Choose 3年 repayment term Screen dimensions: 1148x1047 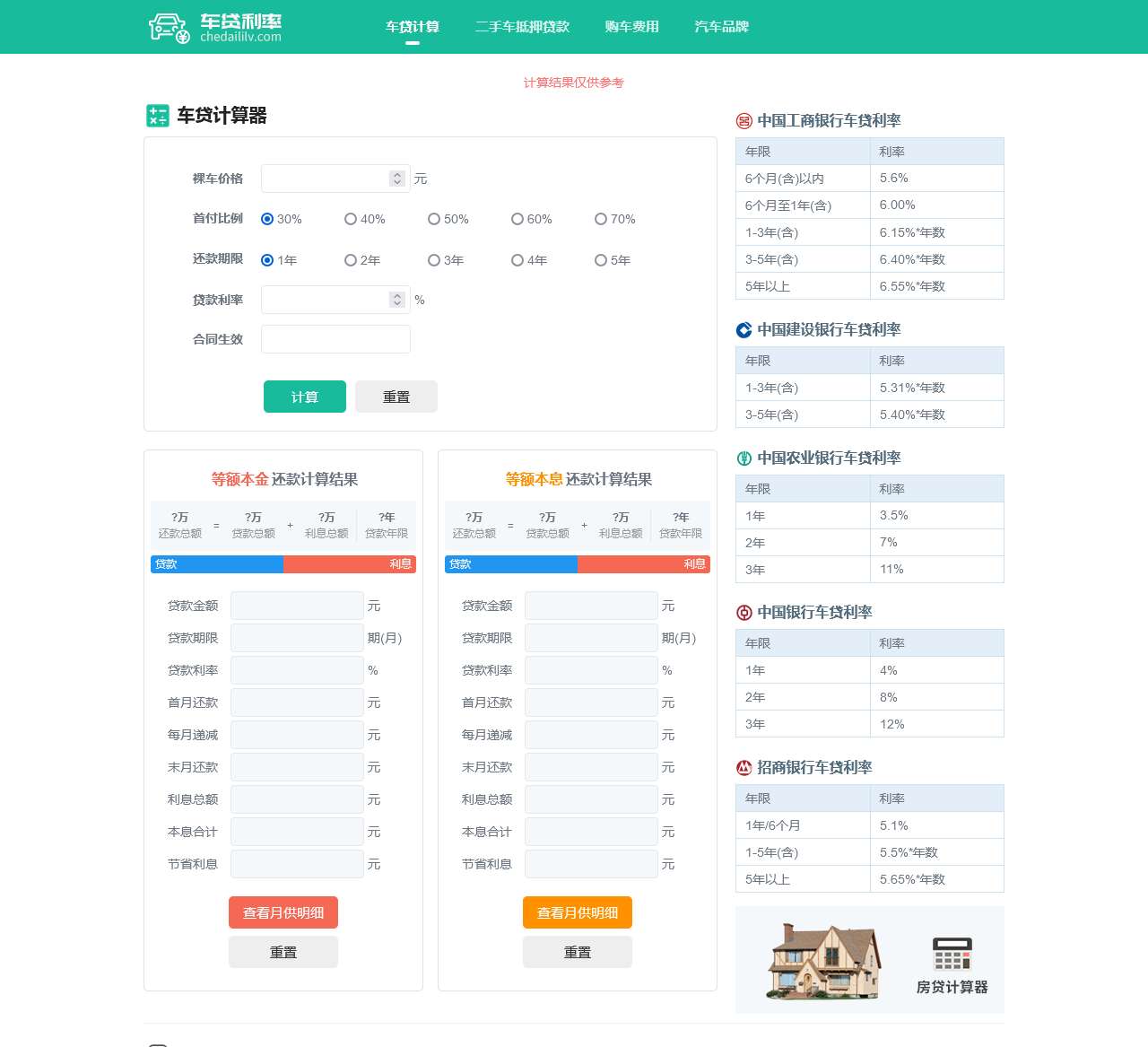pos(434,260)
